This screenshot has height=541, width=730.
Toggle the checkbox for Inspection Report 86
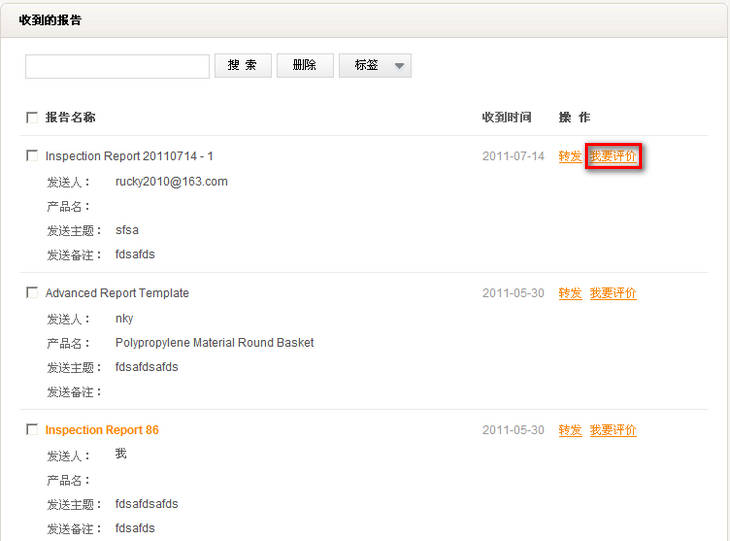(32, 430)
